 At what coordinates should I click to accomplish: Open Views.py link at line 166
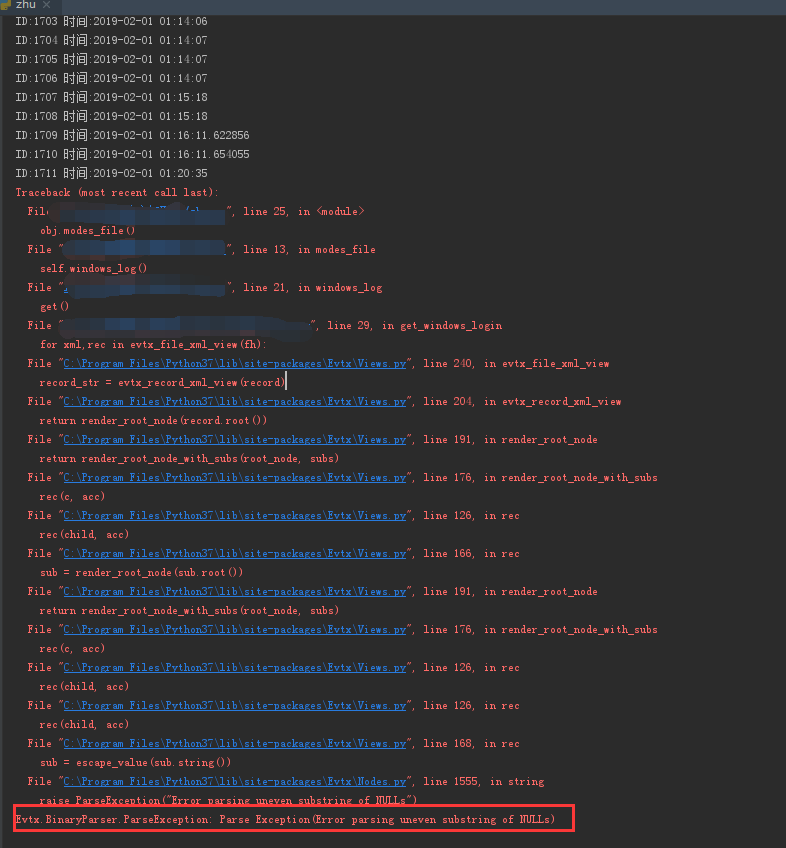coord(235,554)
